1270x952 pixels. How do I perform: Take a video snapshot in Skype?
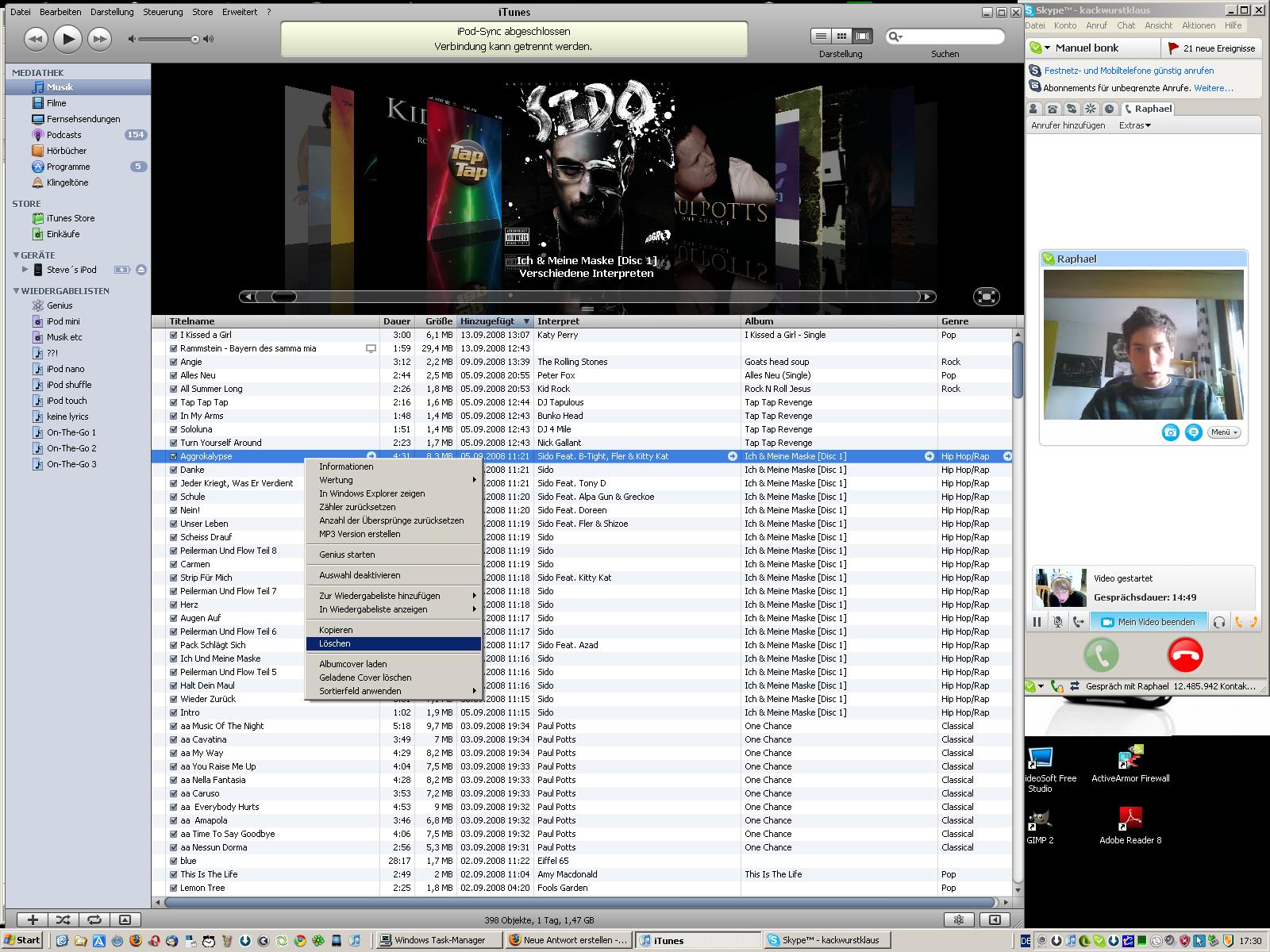[1171, 432]
